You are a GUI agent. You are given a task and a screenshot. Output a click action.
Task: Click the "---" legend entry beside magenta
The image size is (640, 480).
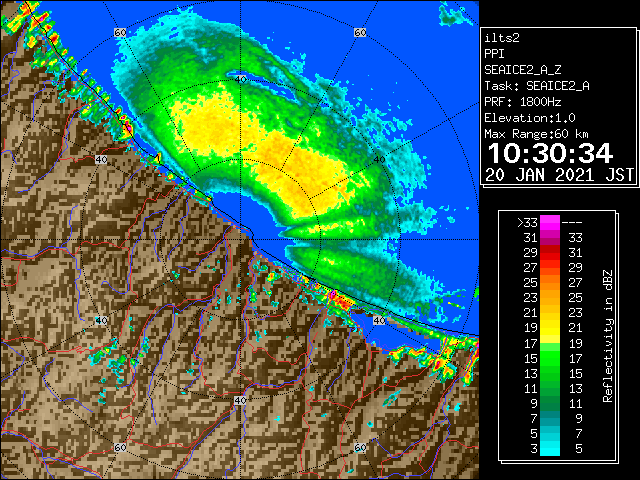(x=572, y=223)
